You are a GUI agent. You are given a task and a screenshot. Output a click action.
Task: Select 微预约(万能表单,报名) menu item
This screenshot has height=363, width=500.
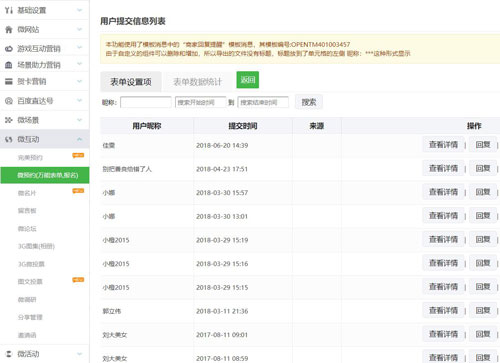click(x=45, y=175)
